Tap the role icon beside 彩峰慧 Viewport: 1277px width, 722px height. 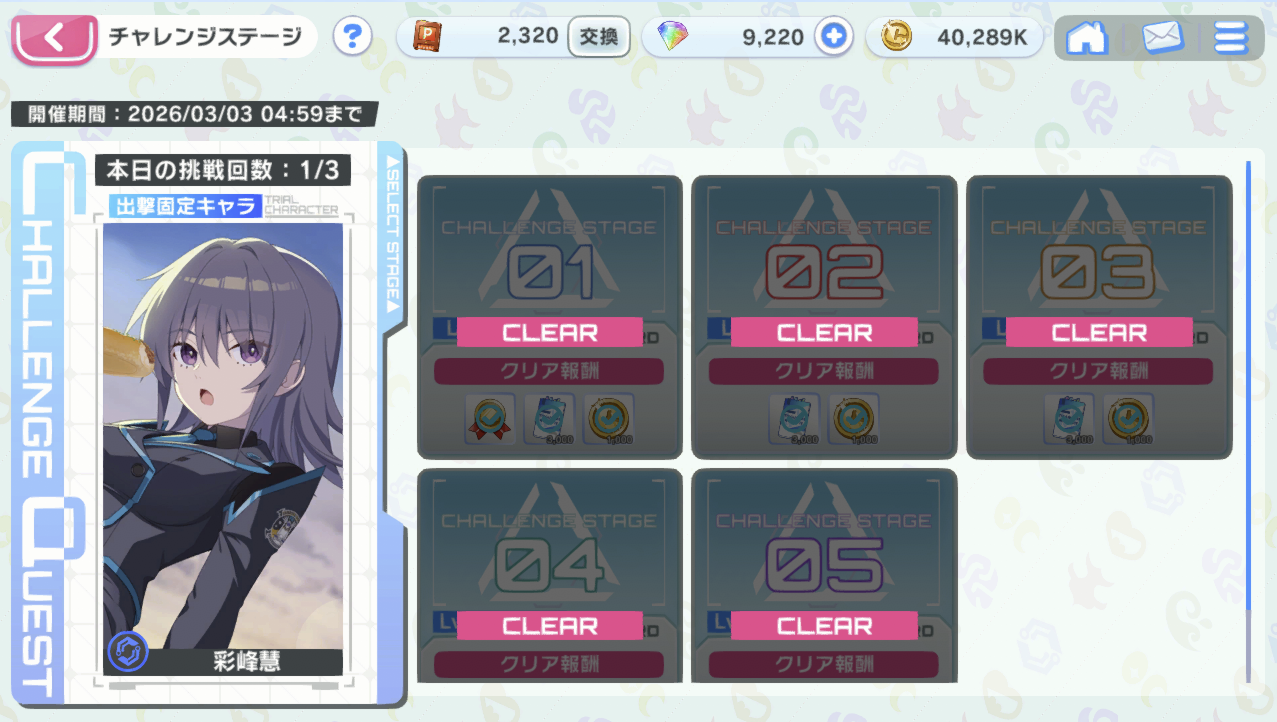pyautogui.click(x=127, y=652)
